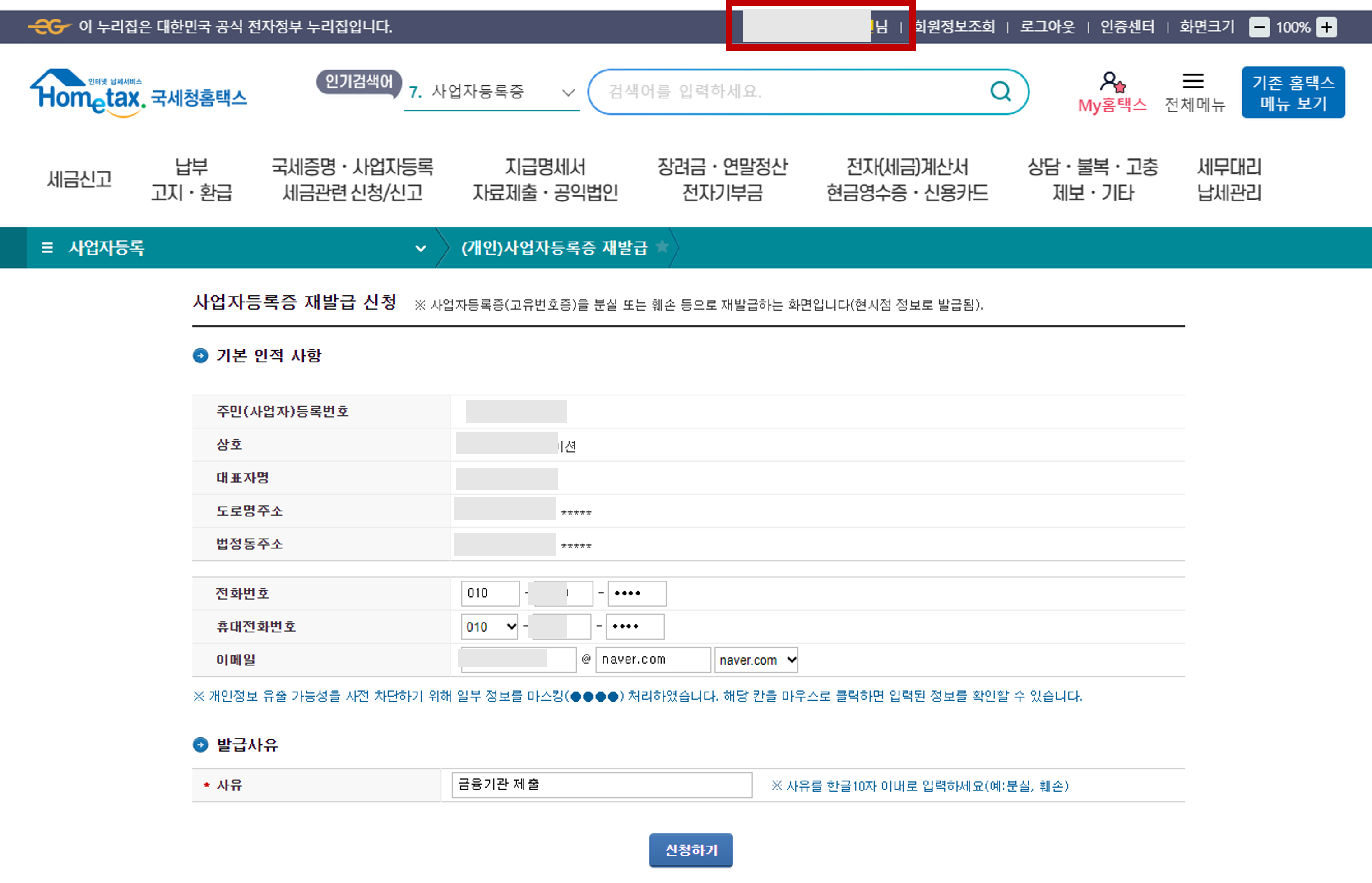This screenshot has height=883, width=1372.
Task: Open 전체메뉴 hamburger icon
Action: tap(1193, 81)
